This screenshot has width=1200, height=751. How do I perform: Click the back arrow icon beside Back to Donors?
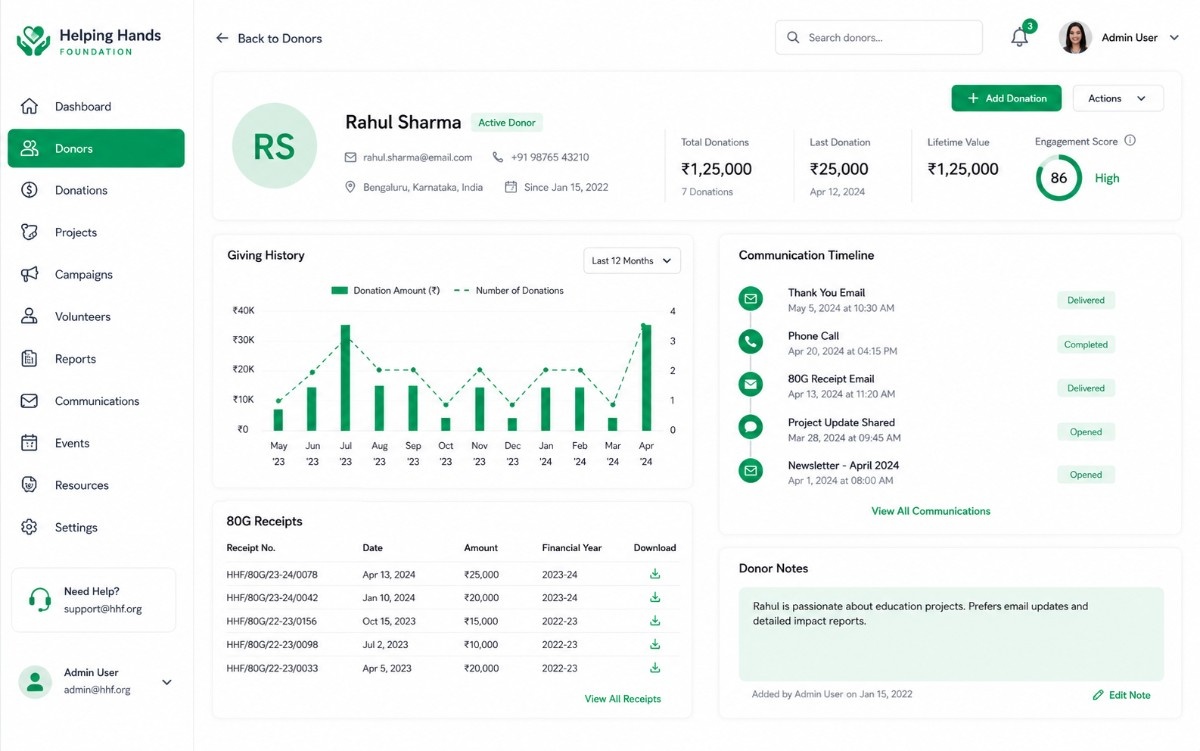click(x=222, y=38)
